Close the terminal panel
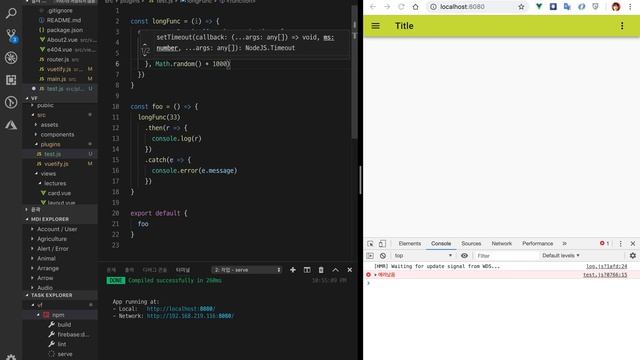The width and height of the screenshot is (640, 360). click(x=350, y=270)
